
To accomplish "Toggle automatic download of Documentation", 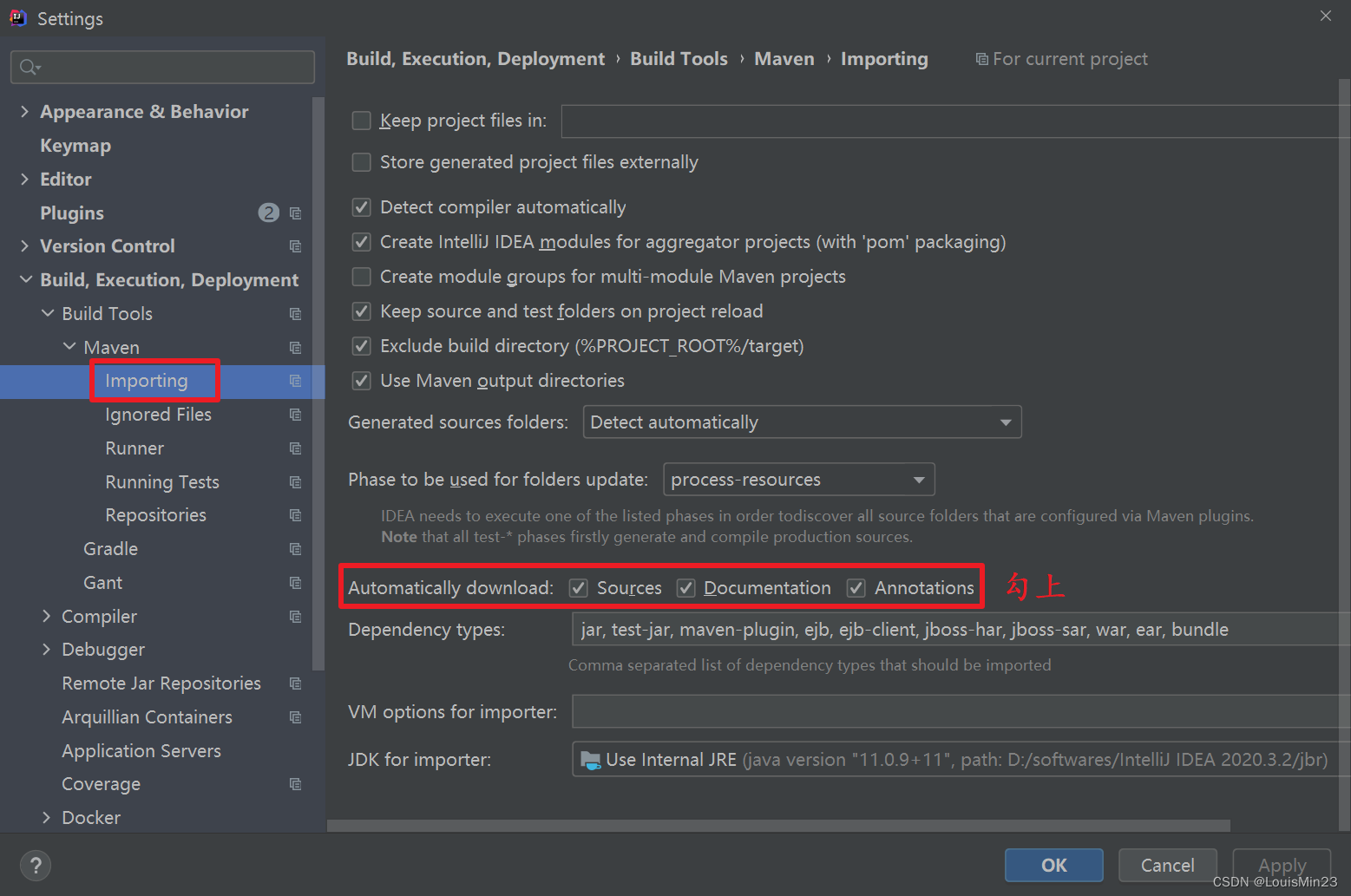I will [x=686, y=588].
